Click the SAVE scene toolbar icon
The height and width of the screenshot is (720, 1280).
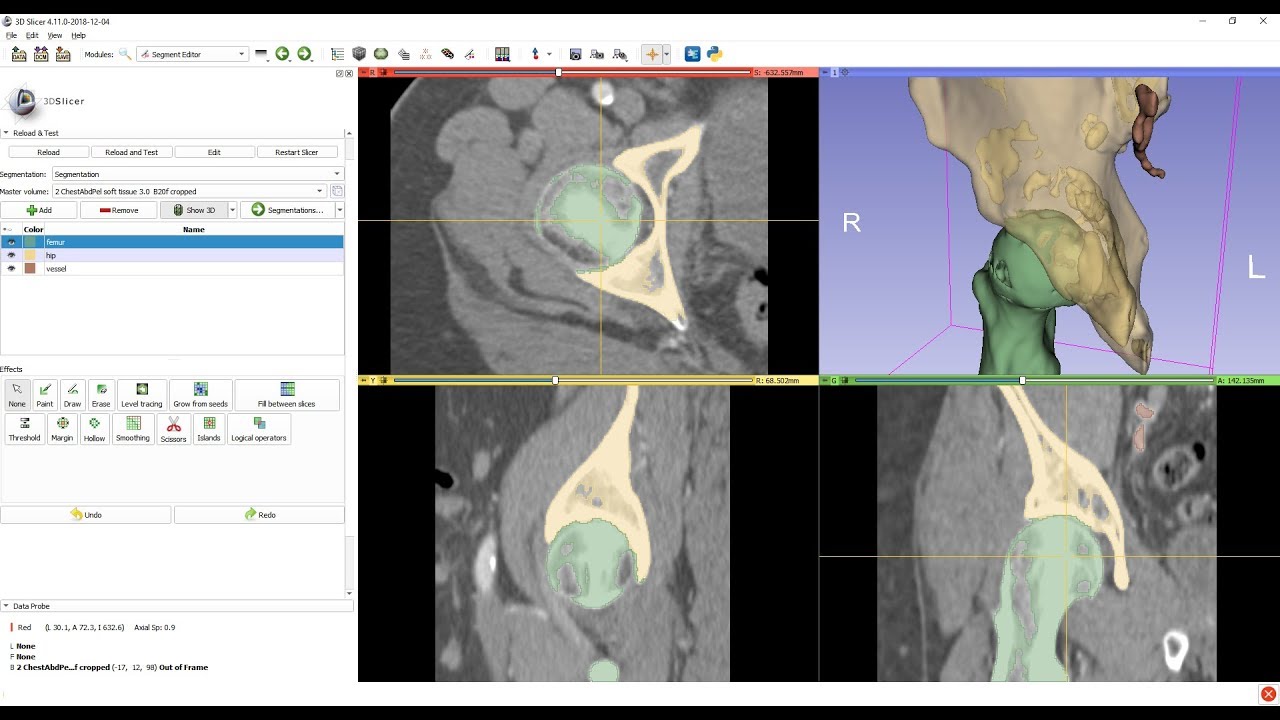tap(63, 54)
